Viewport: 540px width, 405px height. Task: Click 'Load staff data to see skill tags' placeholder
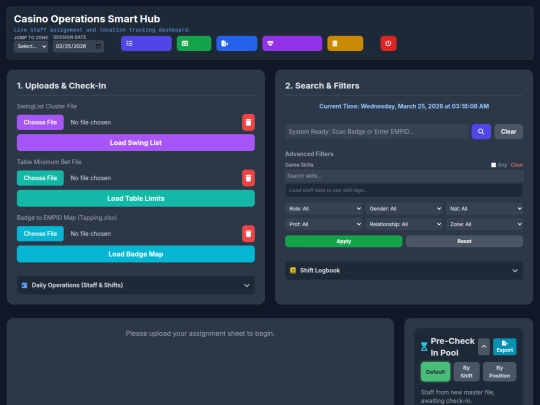[328, 190]
